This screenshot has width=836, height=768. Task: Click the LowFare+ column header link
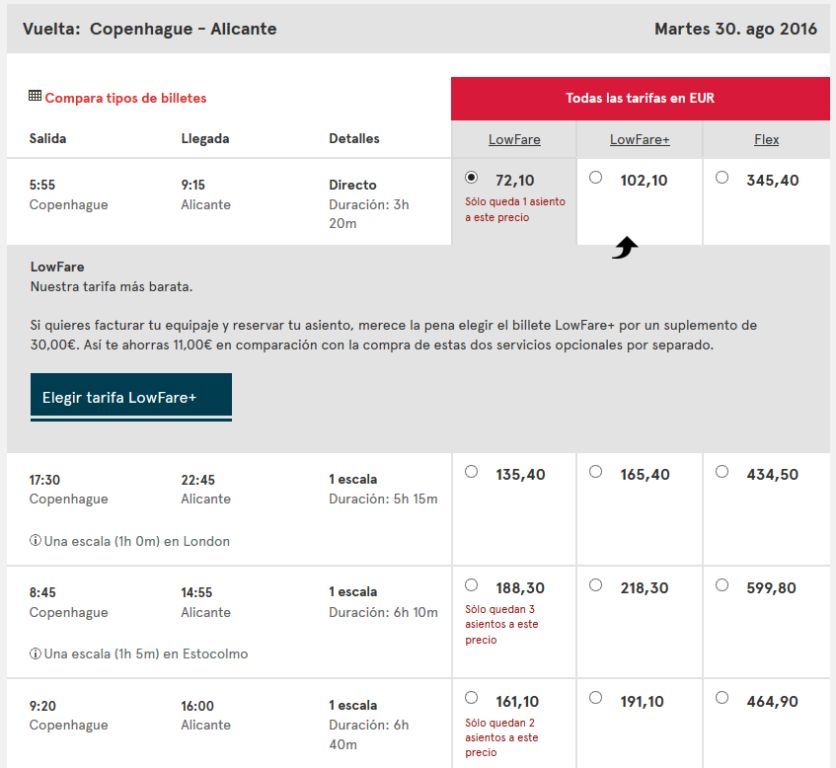tap(639, 139)
